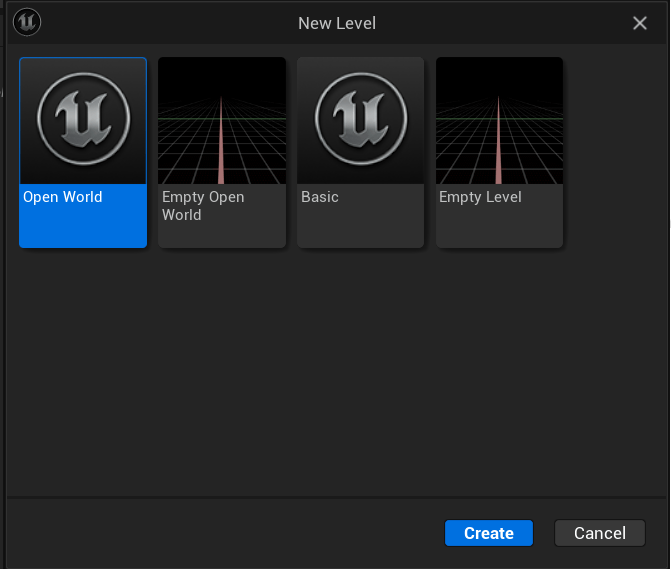Select the Open World template thumbnail
This screenshot has width=671, height=569.
[x=83, y=121]
